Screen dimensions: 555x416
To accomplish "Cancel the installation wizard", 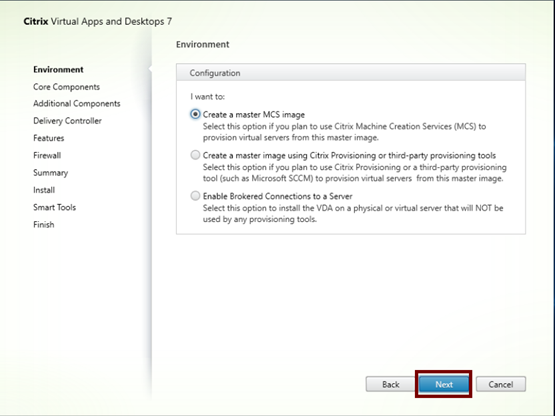I will click(x=500, y=384).
